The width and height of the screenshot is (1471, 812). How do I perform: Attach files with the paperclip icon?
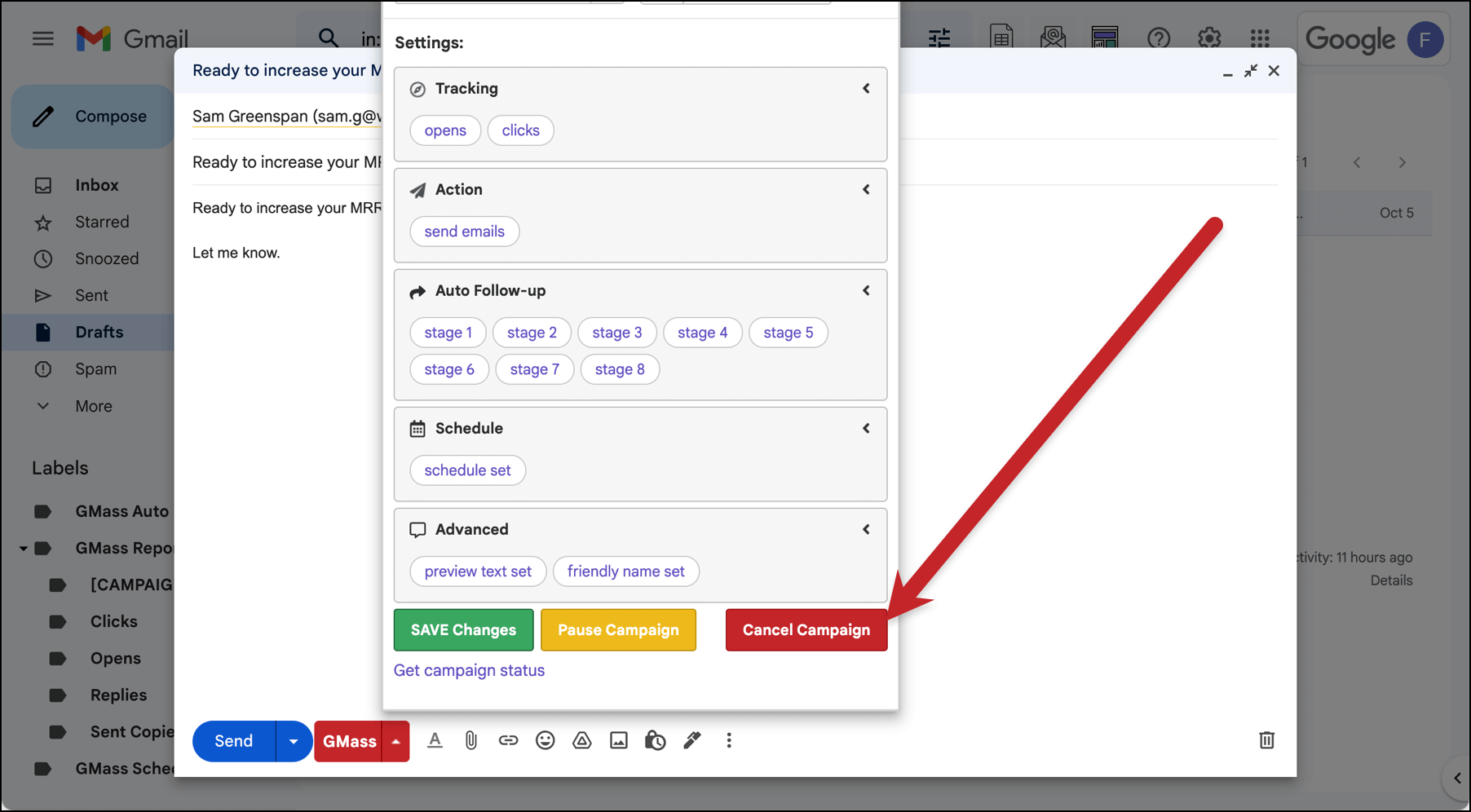pyautogui.click(x=471, y=740)
